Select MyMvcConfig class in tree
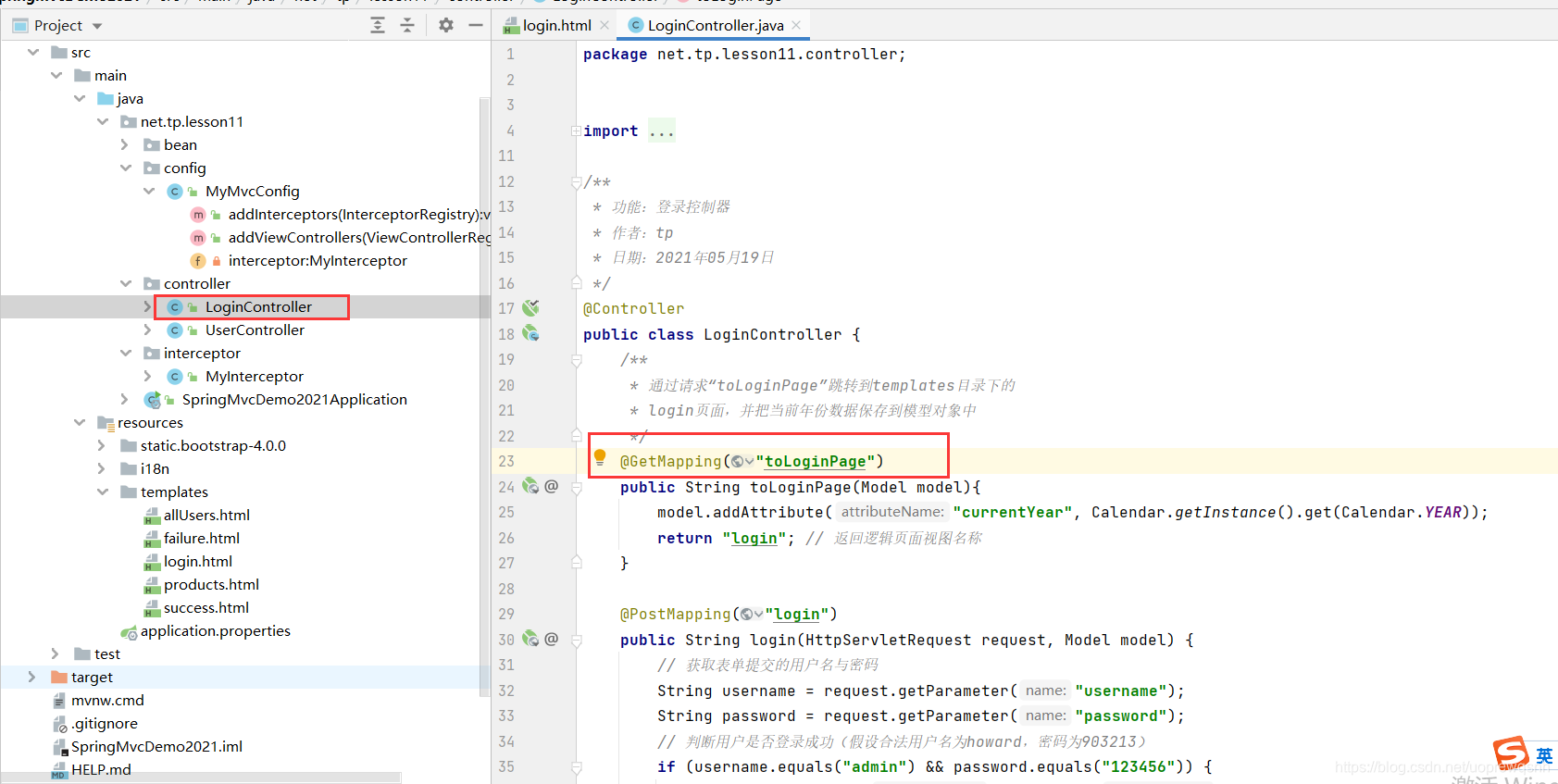 point(252,192)
